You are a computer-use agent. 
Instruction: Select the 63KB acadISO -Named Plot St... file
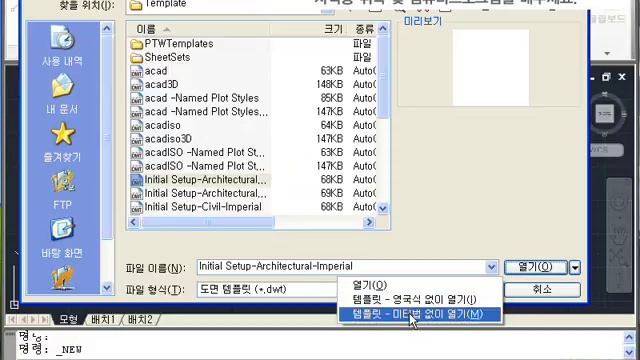[198, 153]
